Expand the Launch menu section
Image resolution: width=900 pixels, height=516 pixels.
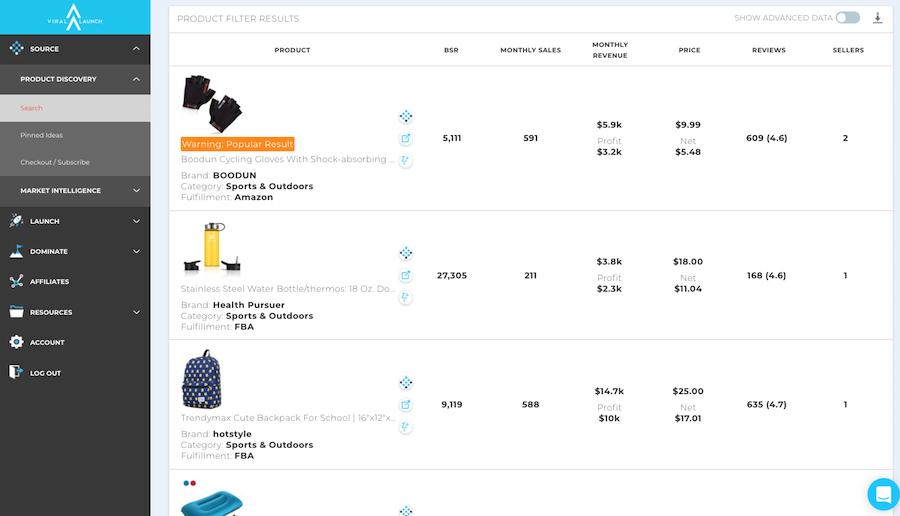[x=136, y=221]
